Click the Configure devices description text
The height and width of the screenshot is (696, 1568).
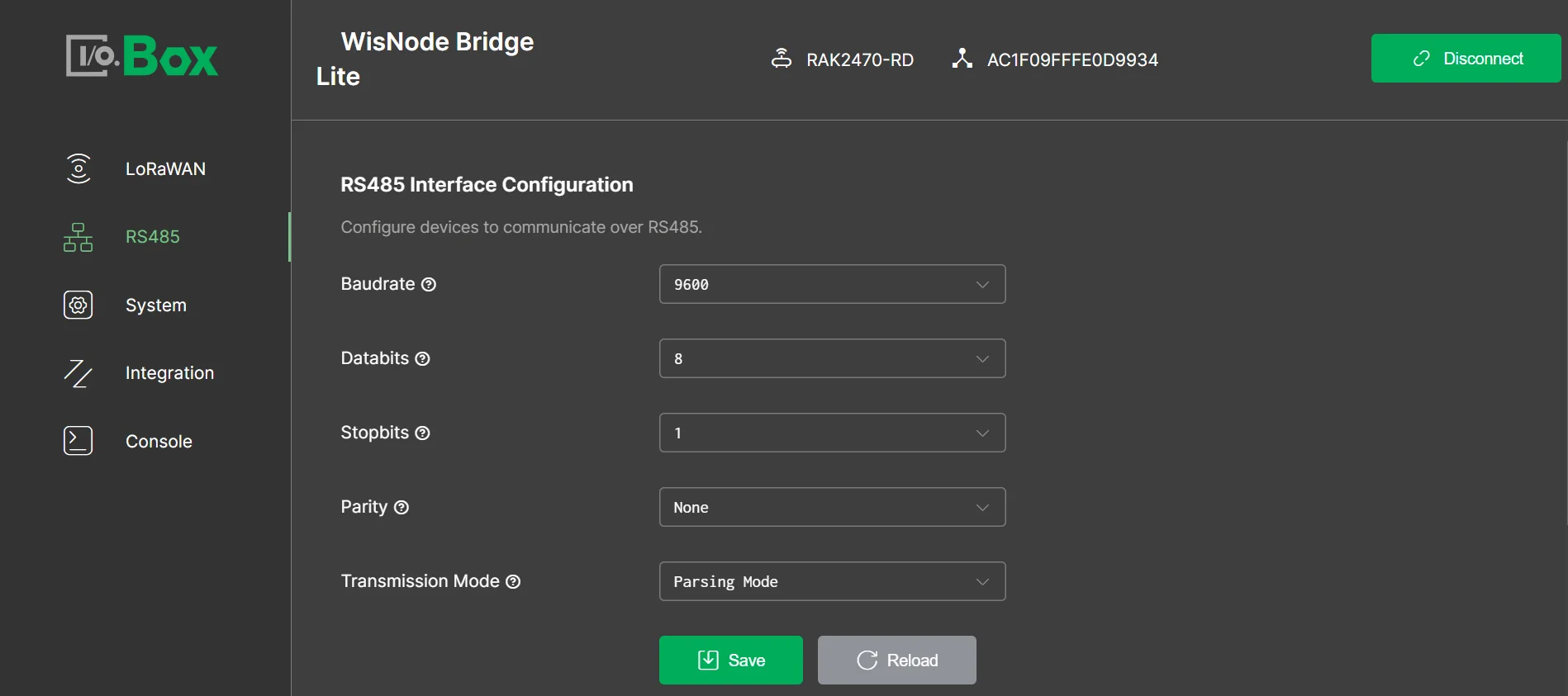521,227
